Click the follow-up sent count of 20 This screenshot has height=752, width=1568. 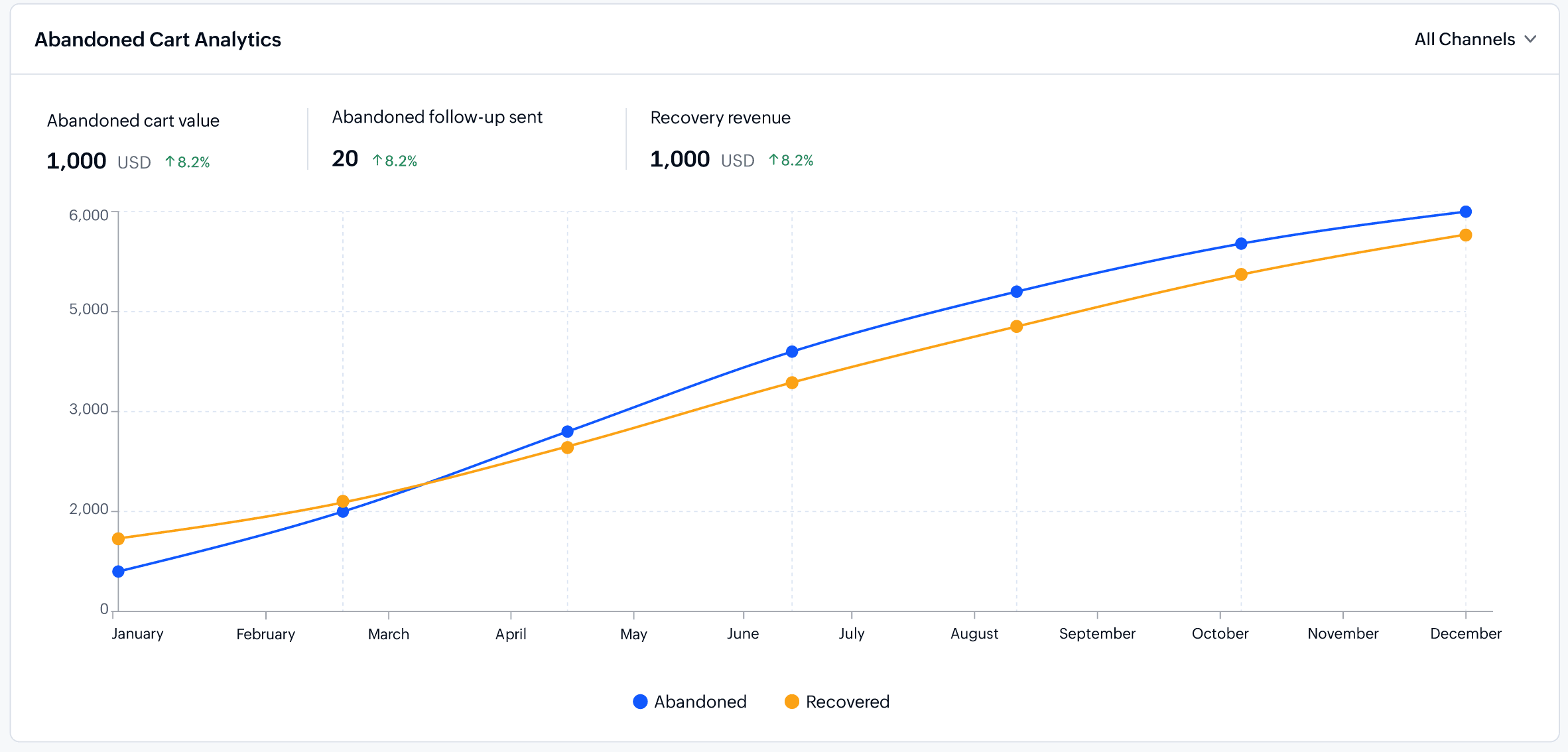345,158
